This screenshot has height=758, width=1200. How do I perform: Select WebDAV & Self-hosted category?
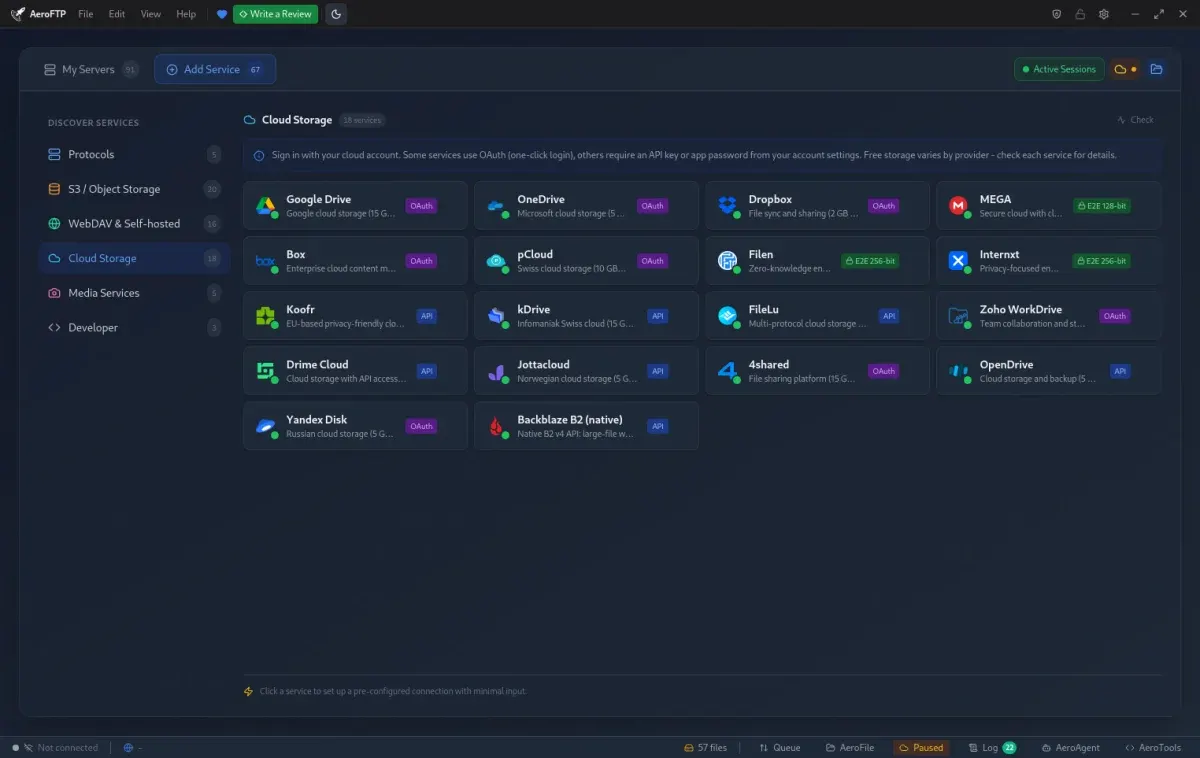(134, 224)
